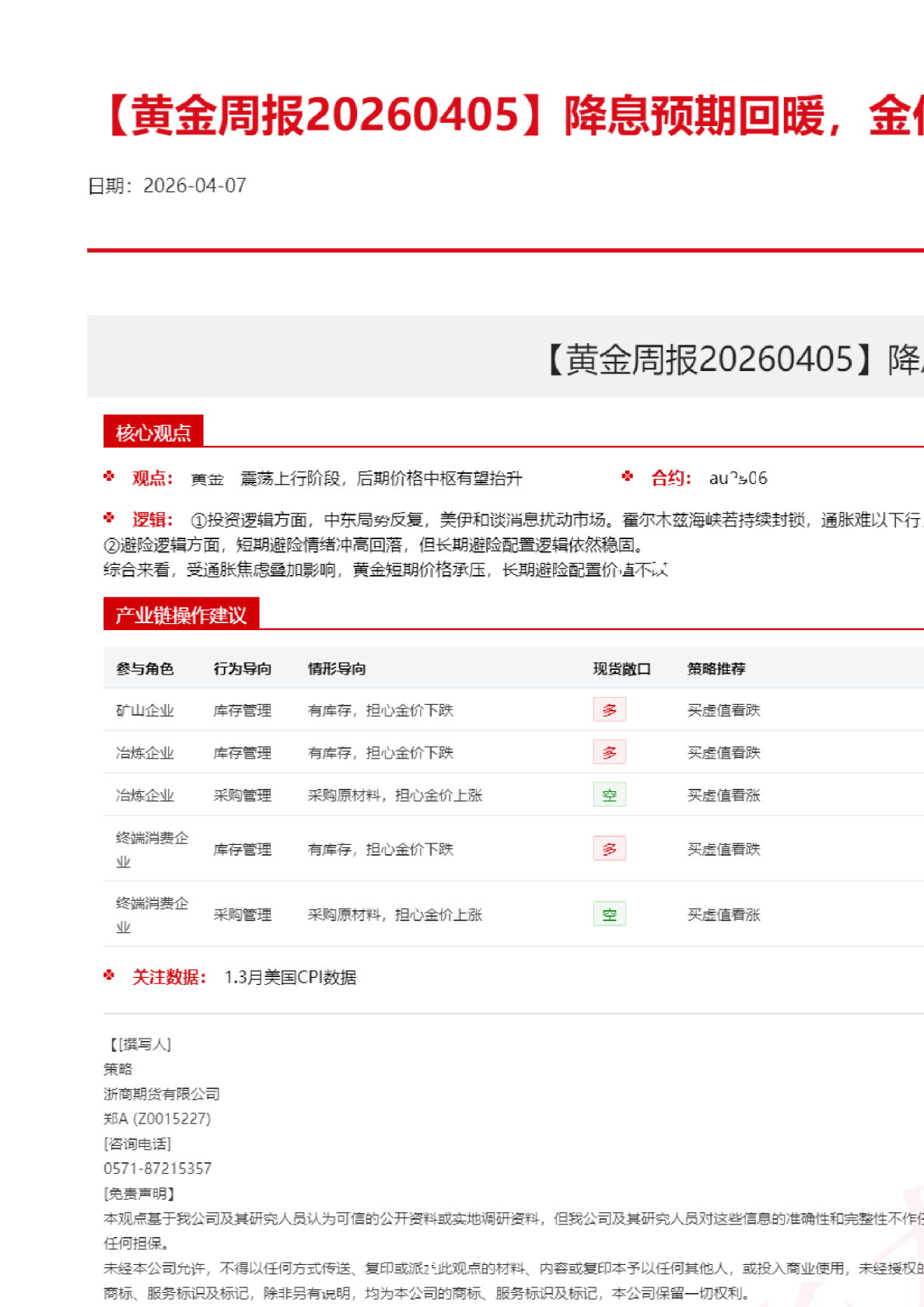Select the line starting with ②避险逻辑方面

click(x=373, y=545)
